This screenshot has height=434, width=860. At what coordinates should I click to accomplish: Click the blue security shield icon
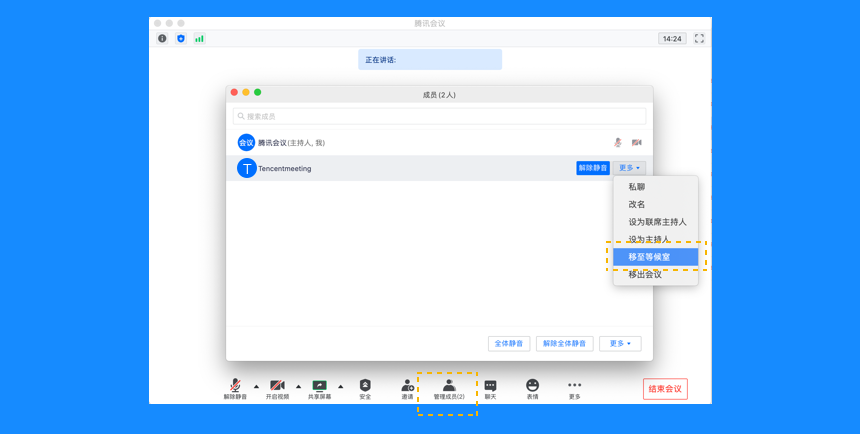[x=181, y=38]
